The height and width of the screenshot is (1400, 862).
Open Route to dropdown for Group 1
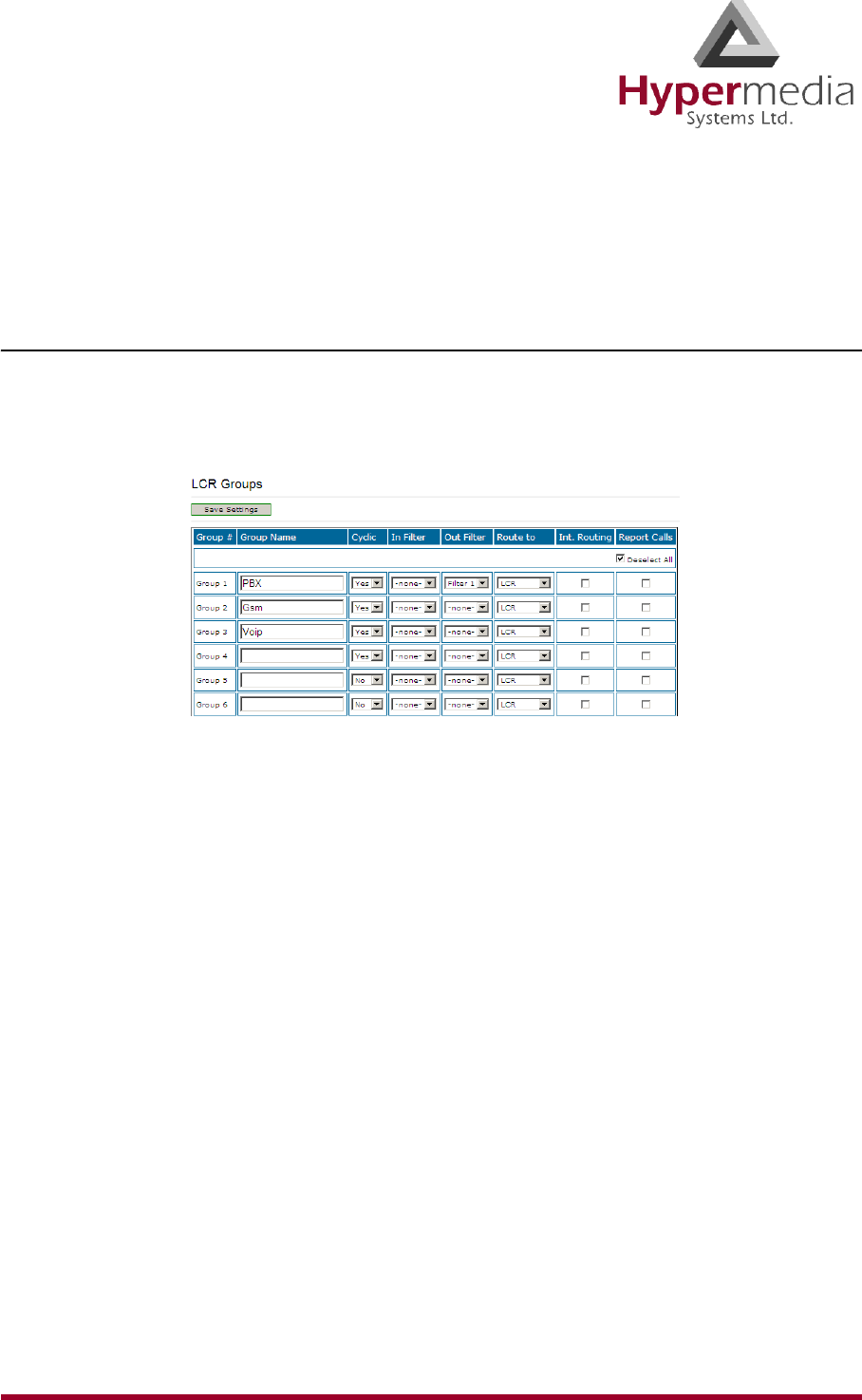click(524, 583)
